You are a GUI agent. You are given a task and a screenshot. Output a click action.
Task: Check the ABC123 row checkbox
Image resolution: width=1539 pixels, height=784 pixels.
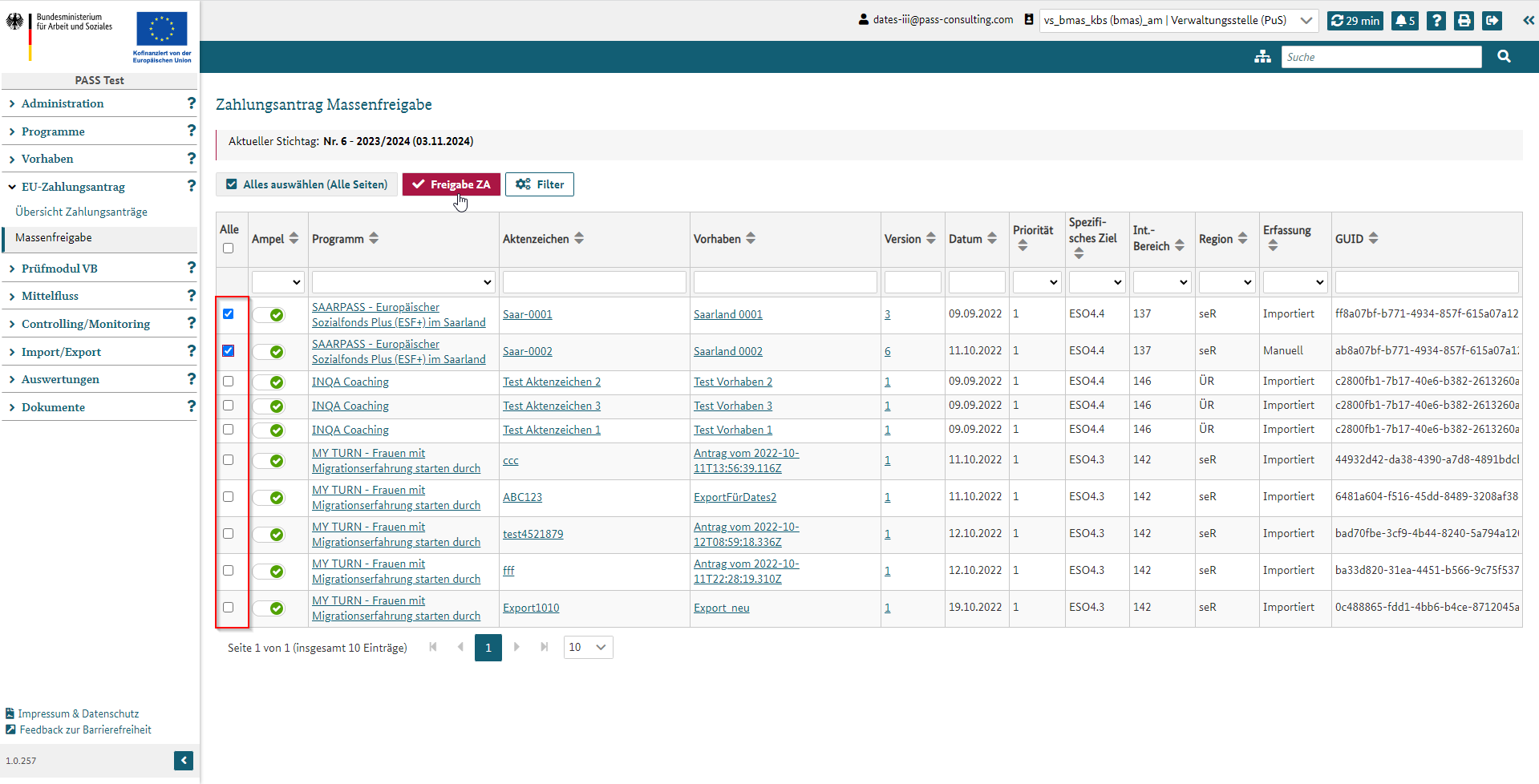pyautogui.click(x=229, y=497)
